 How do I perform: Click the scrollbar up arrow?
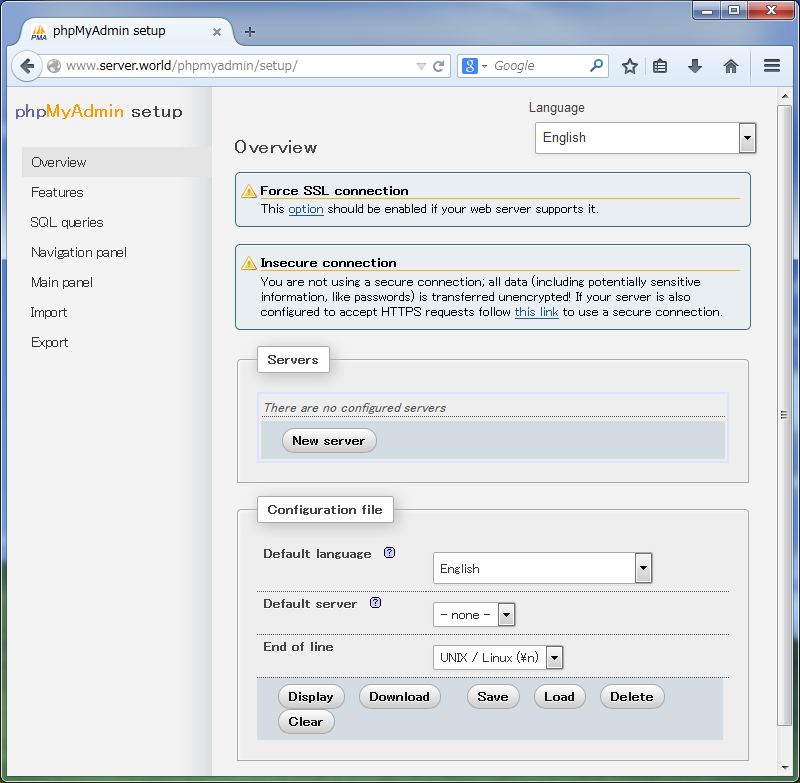(x=785, y=96)
